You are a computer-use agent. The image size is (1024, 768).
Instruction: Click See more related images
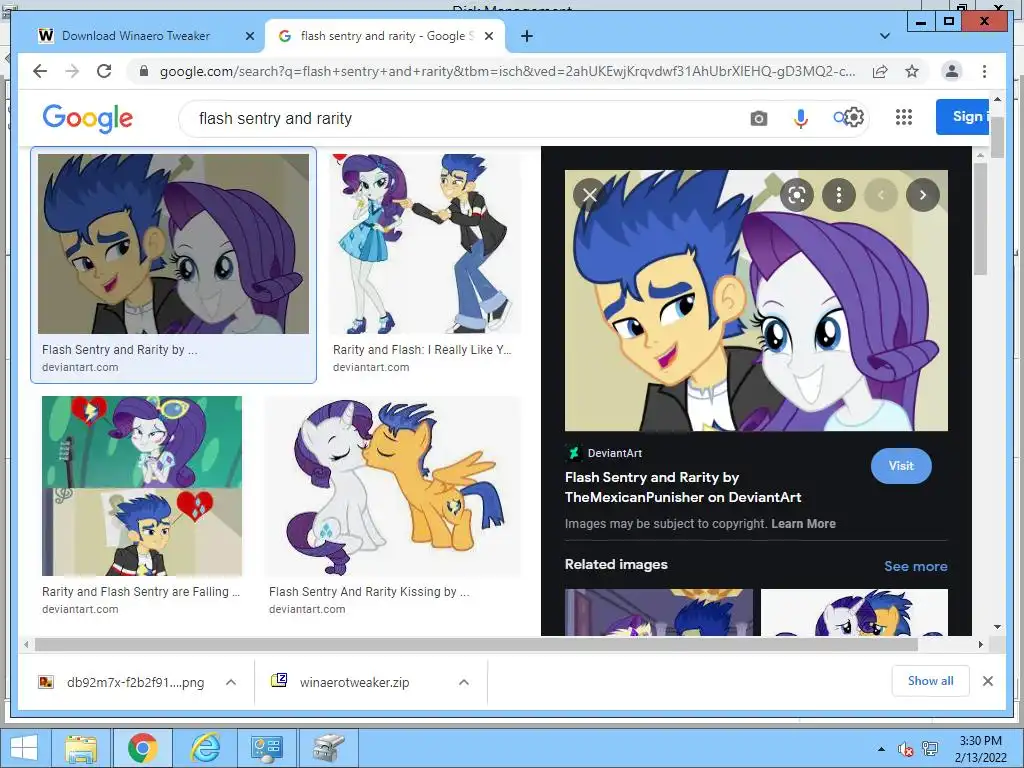(x=916, y=566)
